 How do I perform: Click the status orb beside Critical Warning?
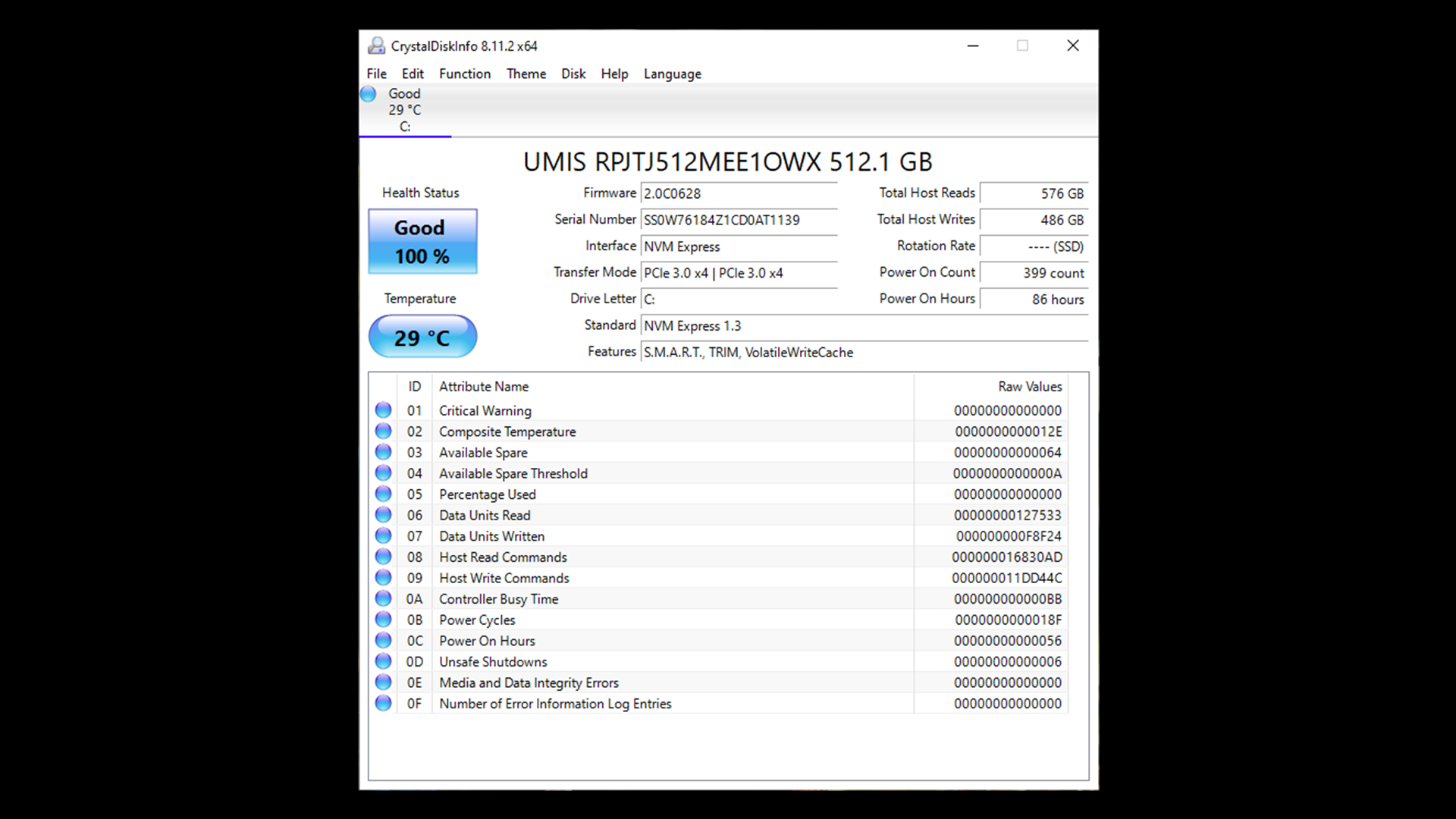click(x=384, y=410)
